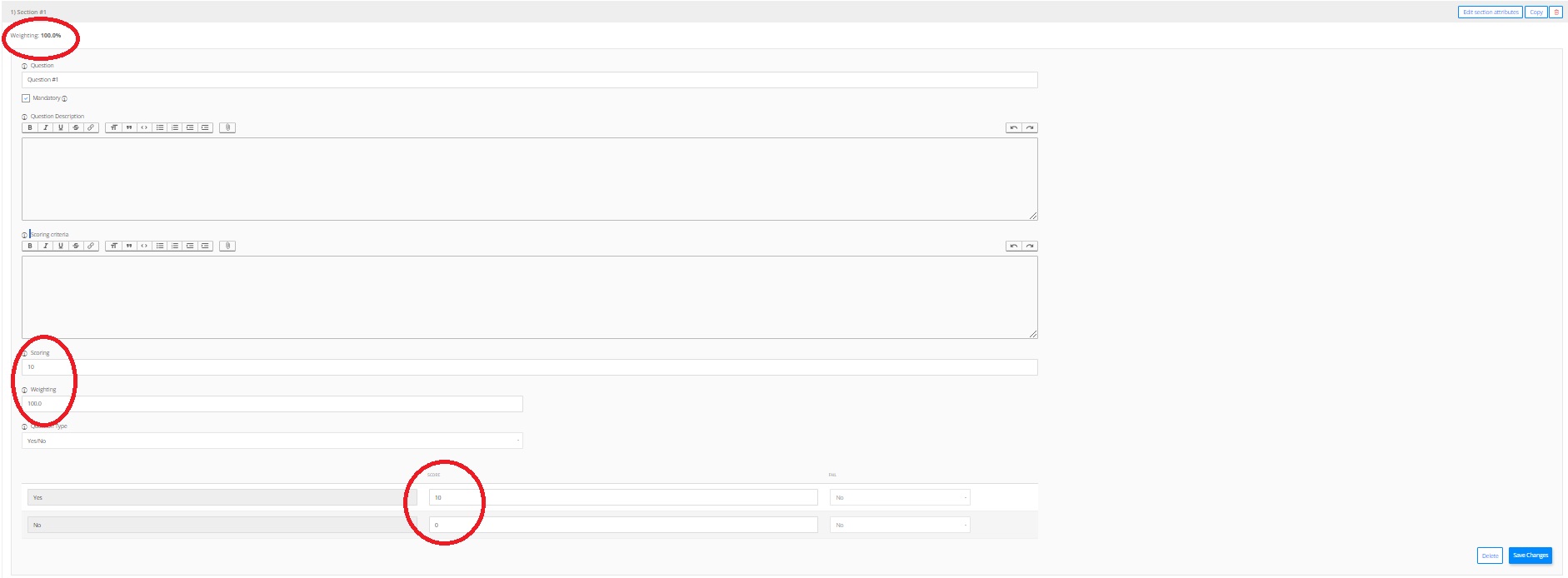Click the score field for the Yes answer
Screen dimensions: 1568x578
(x=623, y=497)
